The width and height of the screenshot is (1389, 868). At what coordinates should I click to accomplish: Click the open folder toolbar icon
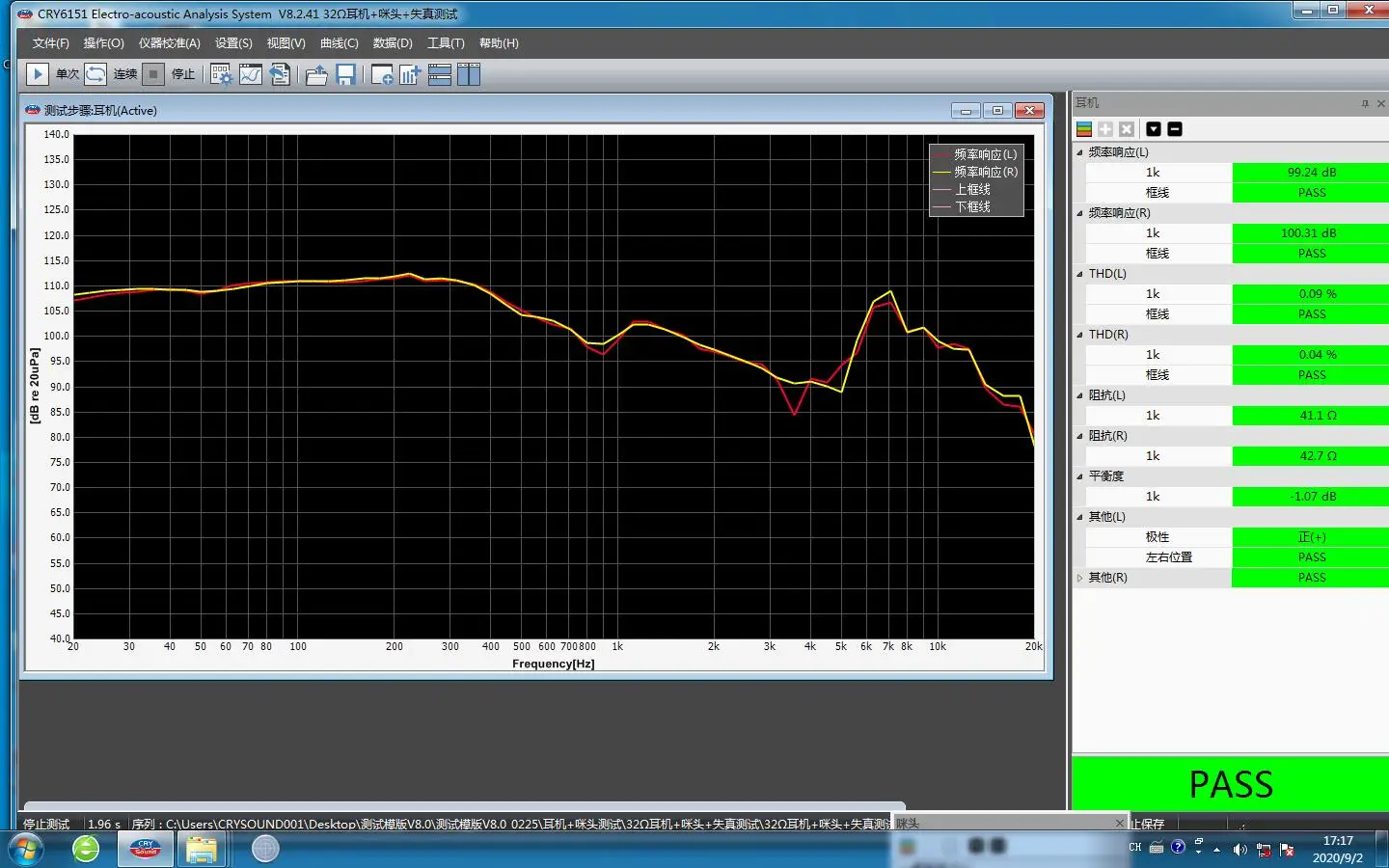pyautogui.click(x=316, y=74)
